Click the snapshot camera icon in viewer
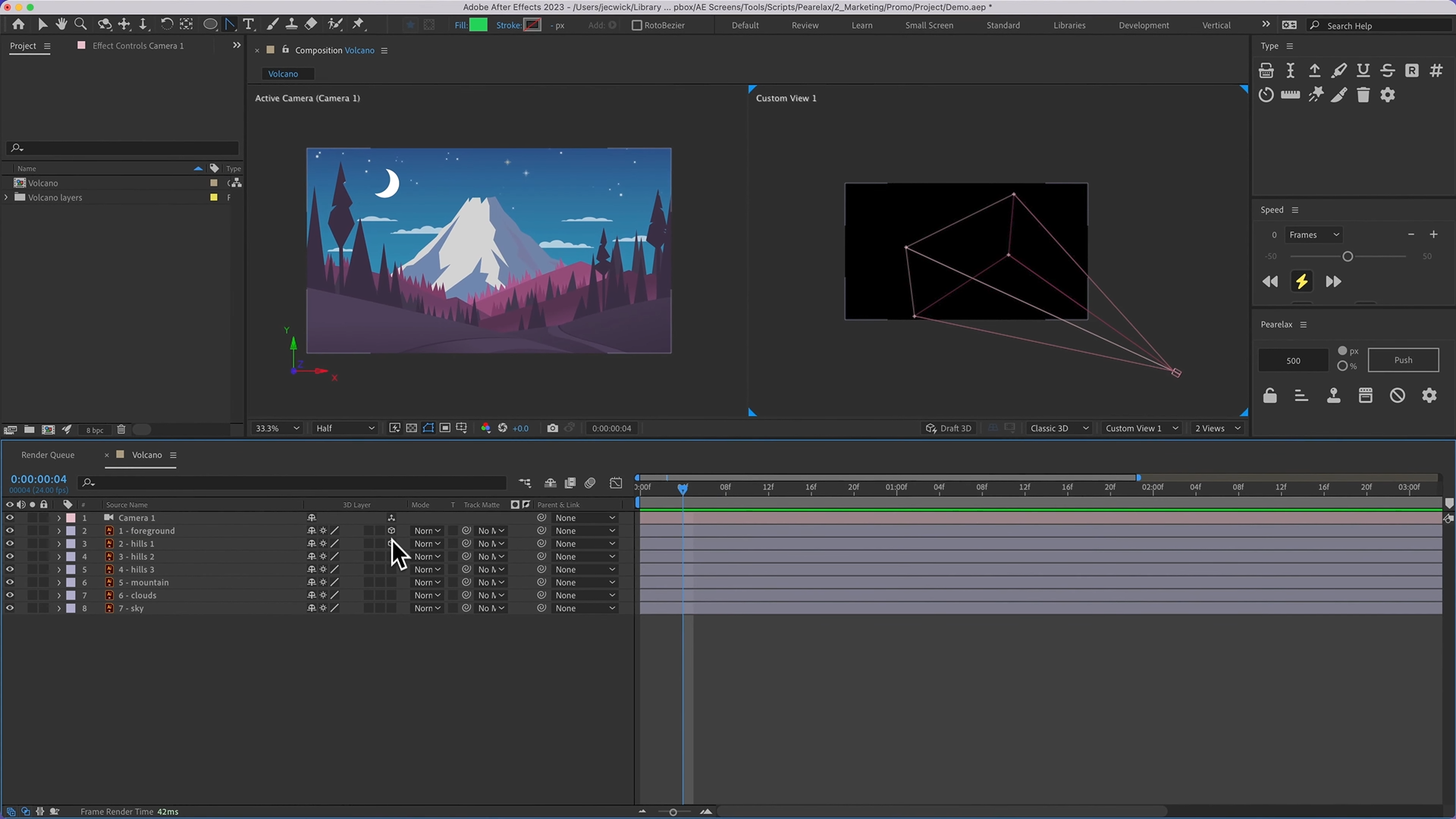The image size is (1456, 819). point(552,428)
